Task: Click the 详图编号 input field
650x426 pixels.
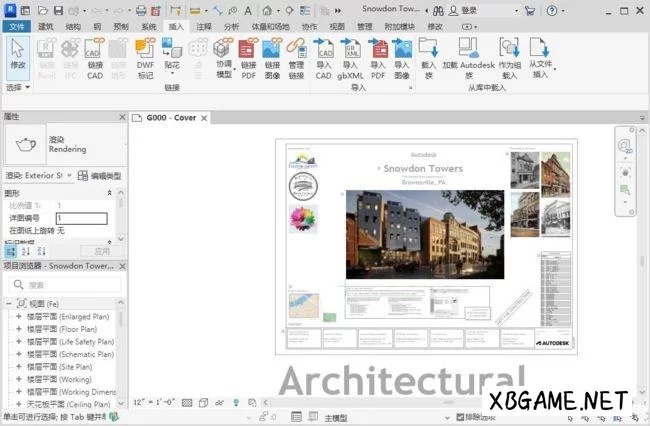Action: [x=81, y=218]
